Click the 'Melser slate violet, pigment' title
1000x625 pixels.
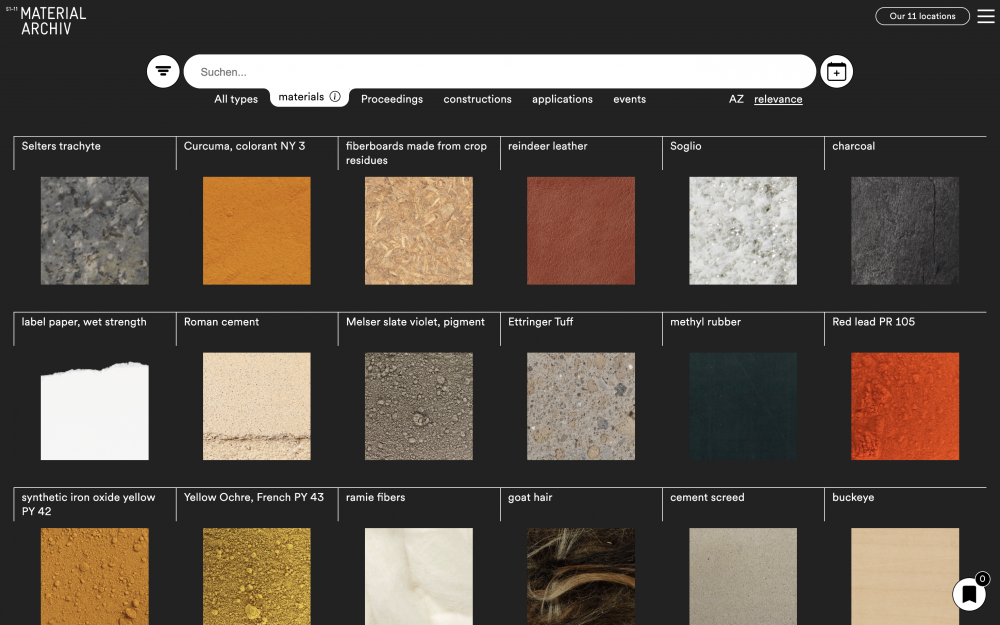pos(415,322)
